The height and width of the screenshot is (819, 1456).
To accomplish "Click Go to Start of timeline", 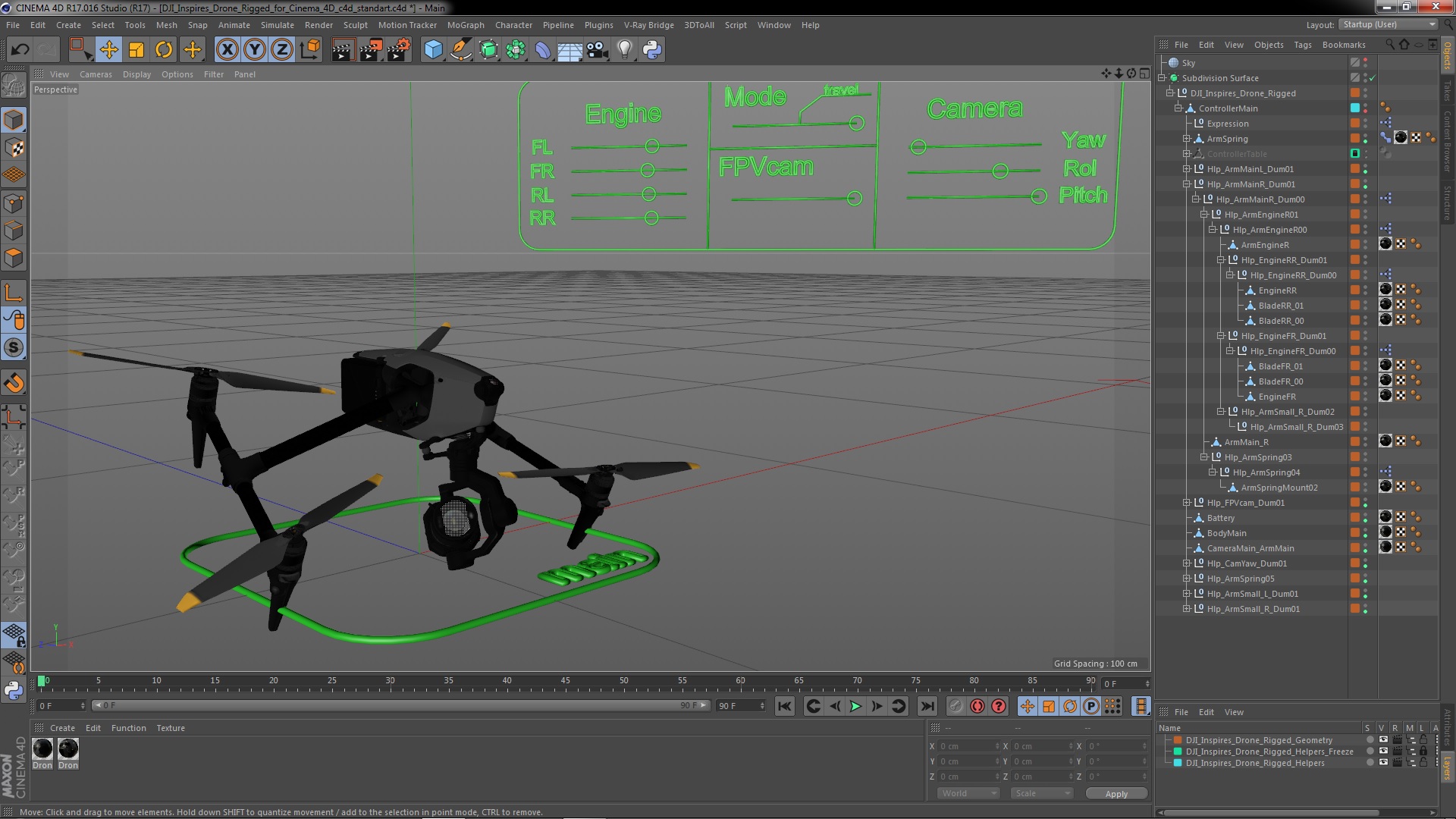I will pyautogui.click(x=785, y=706).
